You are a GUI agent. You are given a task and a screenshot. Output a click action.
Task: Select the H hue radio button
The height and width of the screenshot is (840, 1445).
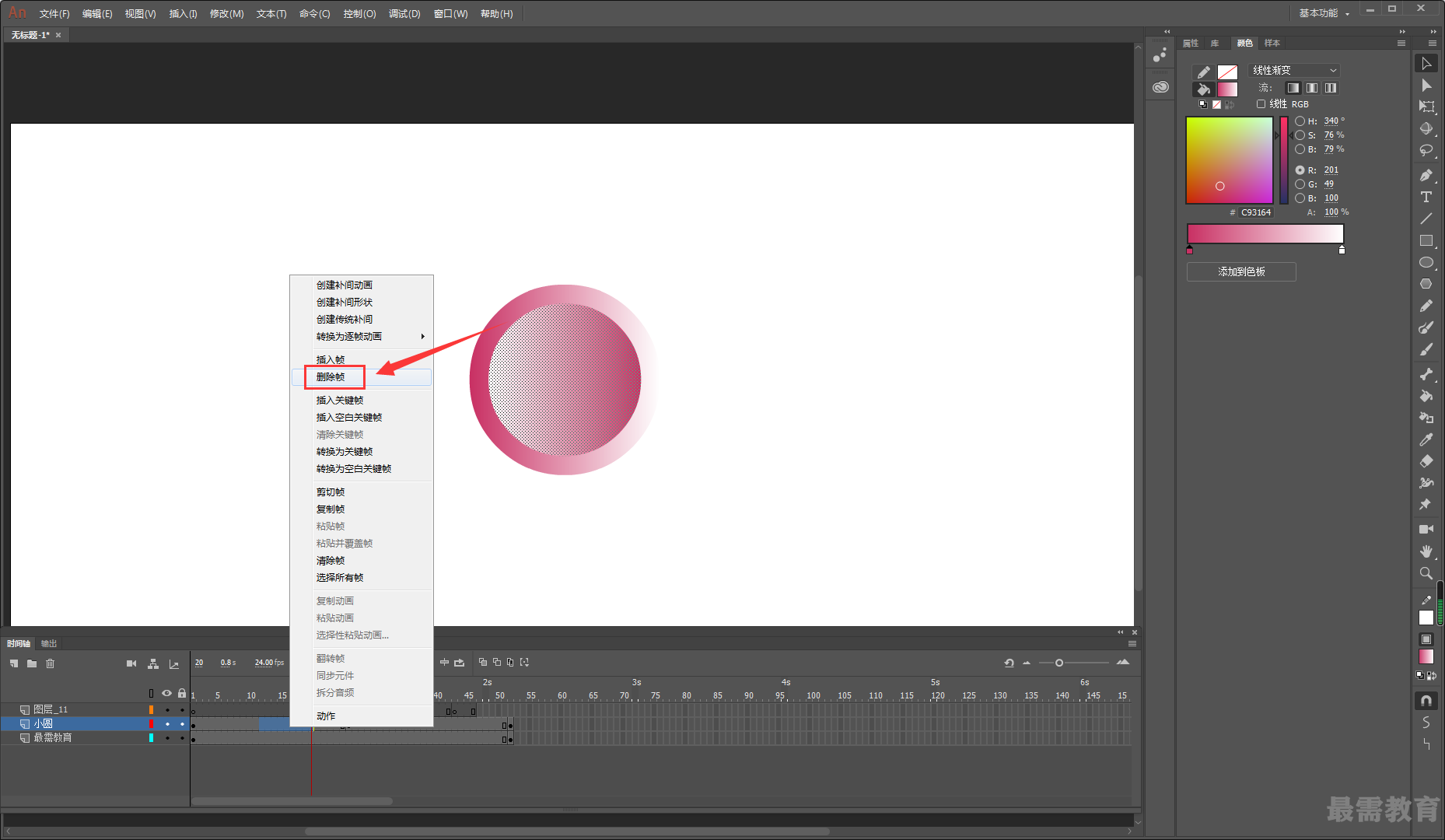[1300, 121]
